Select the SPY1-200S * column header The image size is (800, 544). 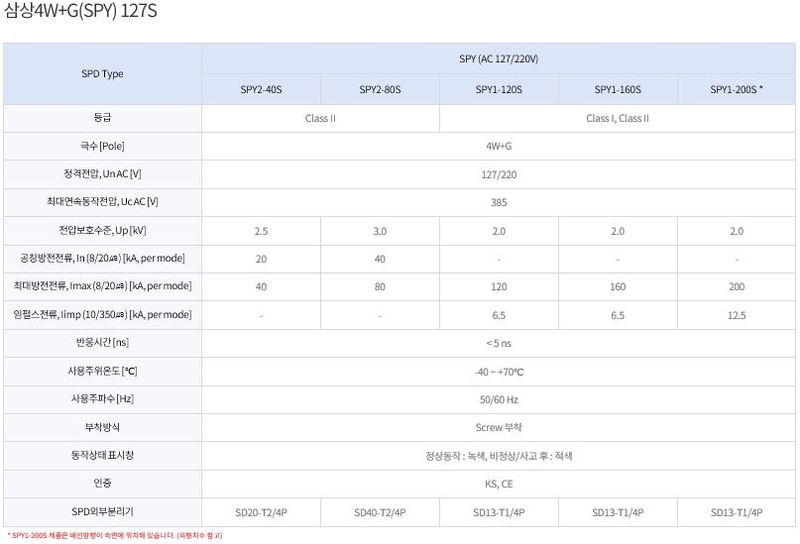click(737, 89)
